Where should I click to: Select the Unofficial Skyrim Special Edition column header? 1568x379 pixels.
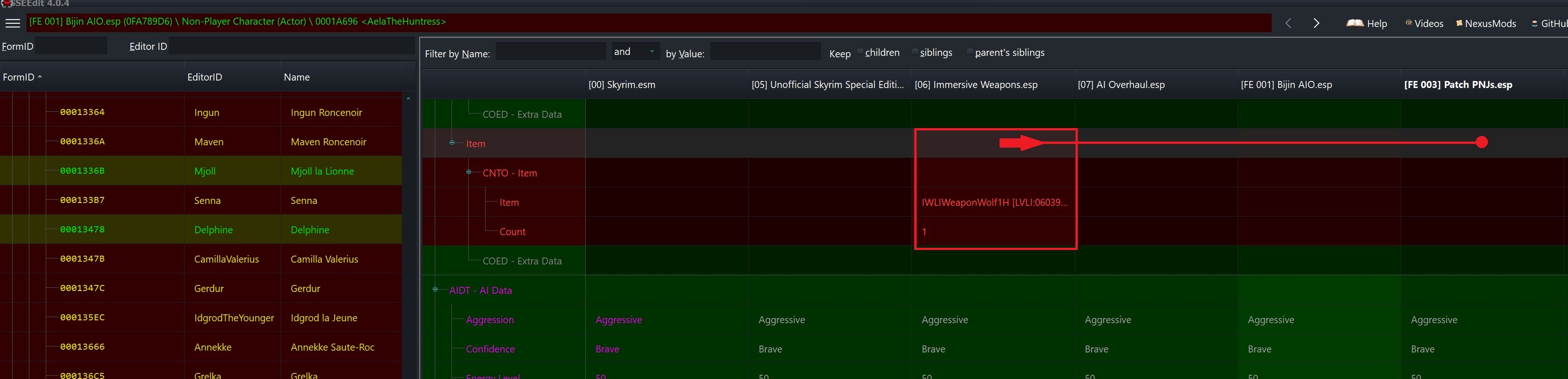829,85
